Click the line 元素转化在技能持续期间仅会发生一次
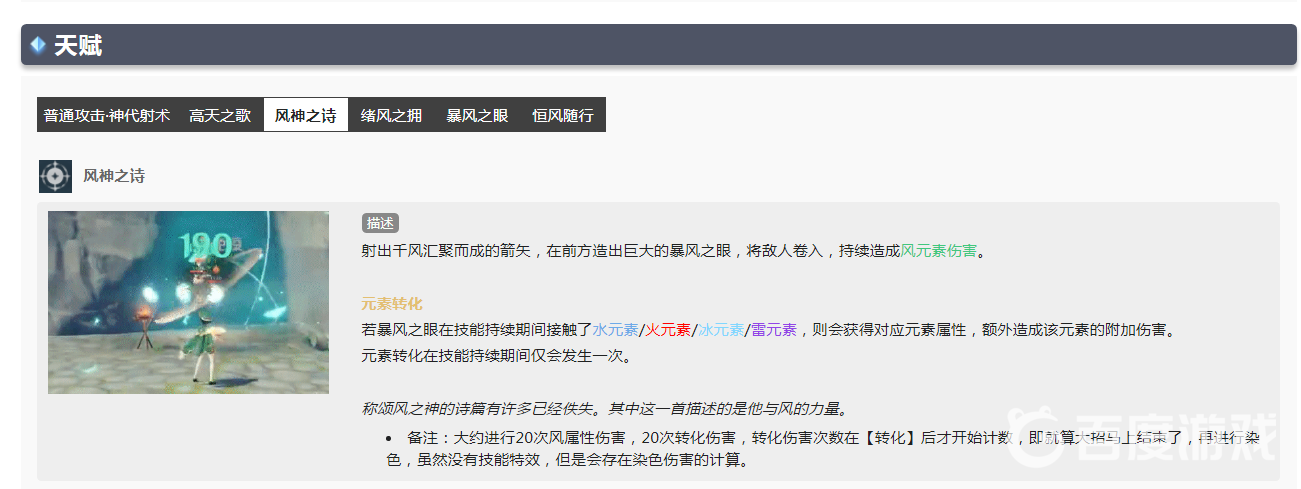Screen dimensions: 1301x489 (x=496, y=355)
